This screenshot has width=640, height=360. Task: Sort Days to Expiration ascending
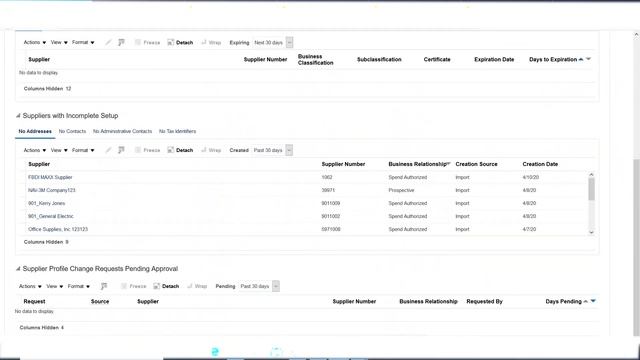[581, 59]
